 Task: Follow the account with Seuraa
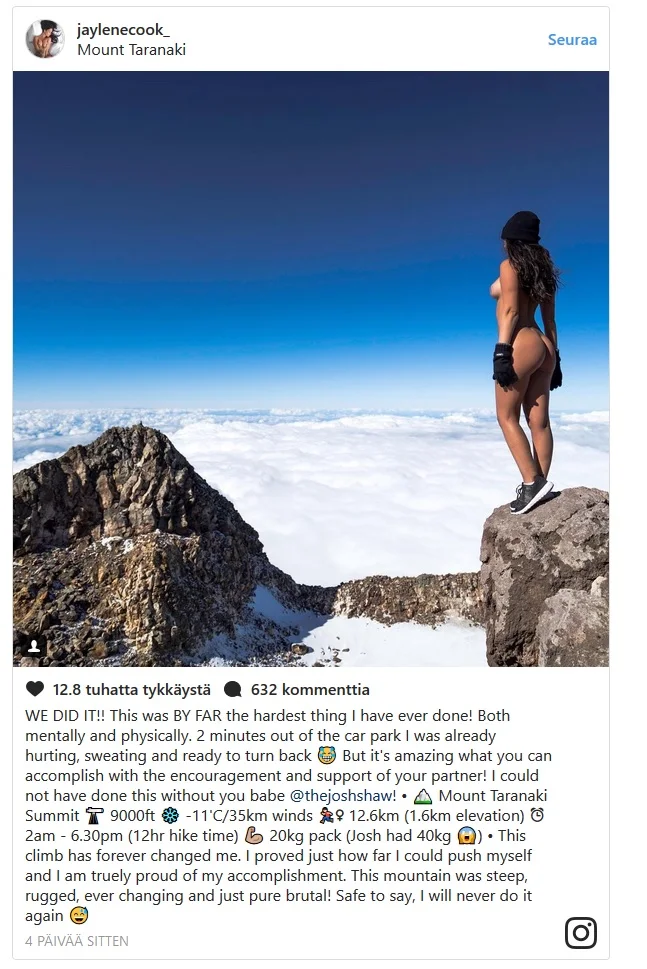572,40
